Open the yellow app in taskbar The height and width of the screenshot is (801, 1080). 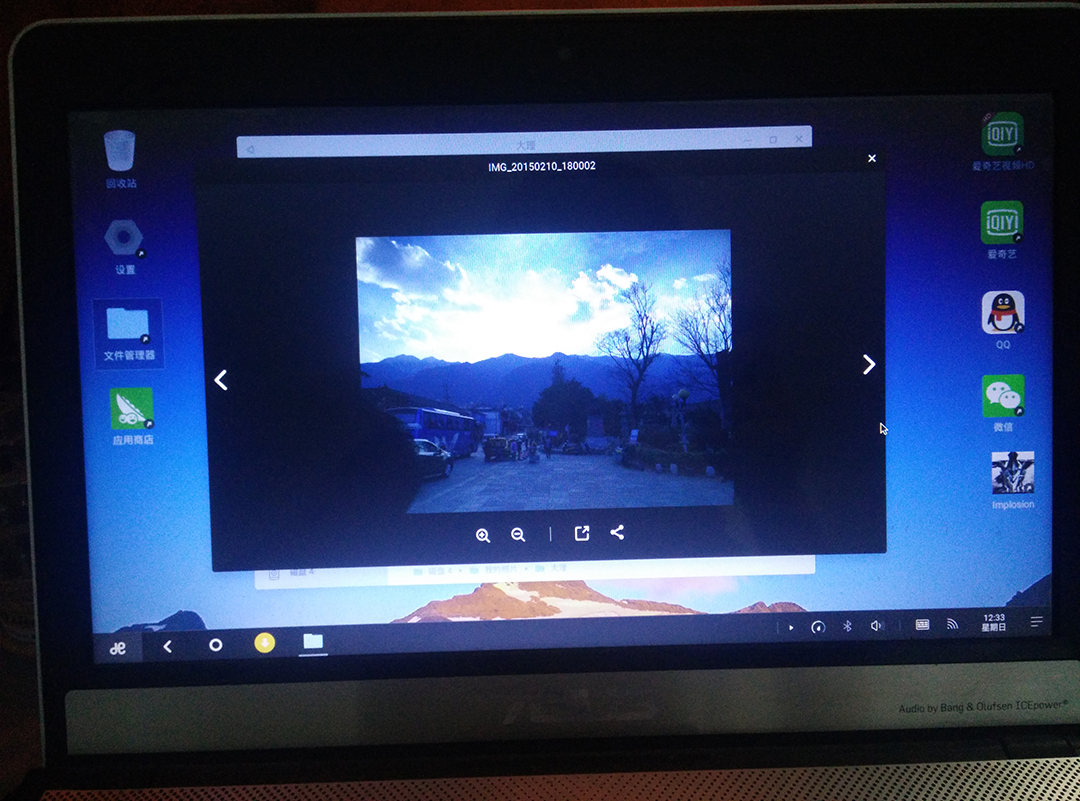(264, 643)
